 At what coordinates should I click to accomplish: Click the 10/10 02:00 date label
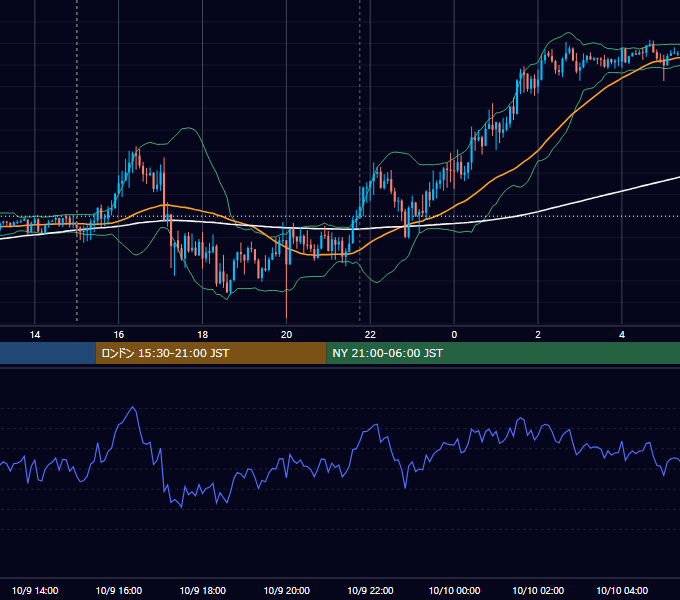(538, 590)
